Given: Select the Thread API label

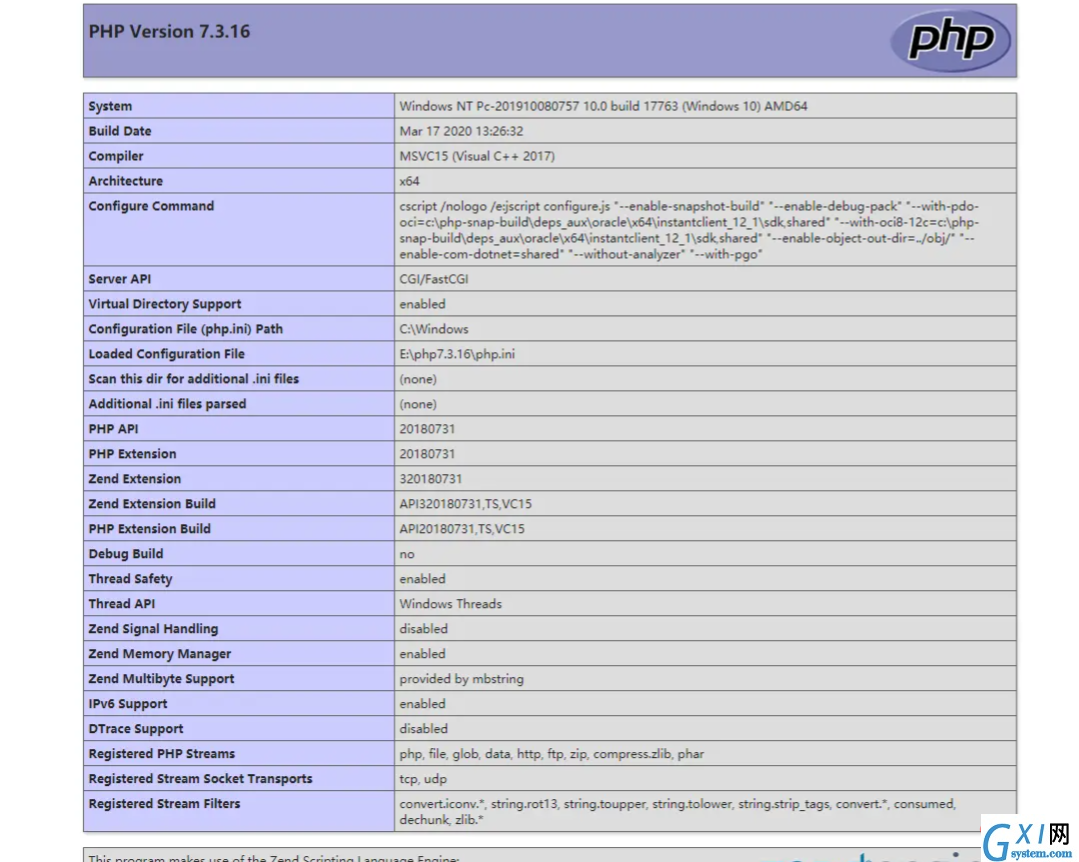Looking at the screenshot, I should tap(121, 603).
